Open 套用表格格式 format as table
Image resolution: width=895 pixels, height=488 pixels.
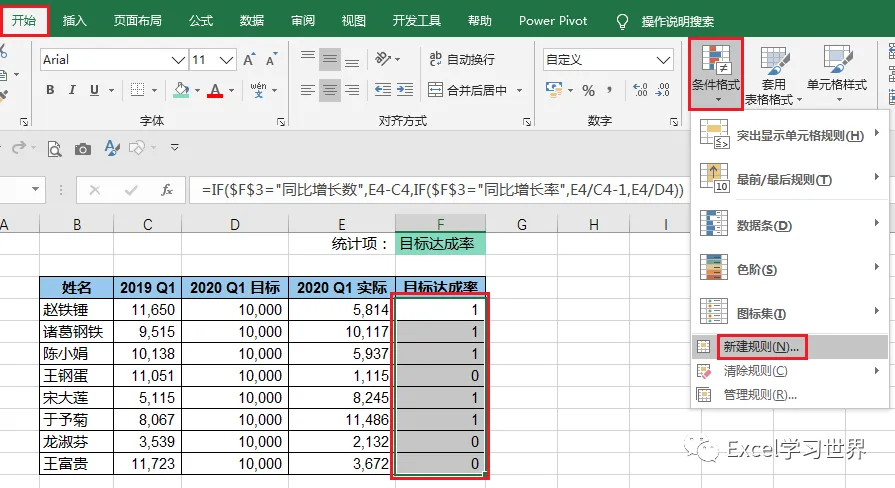coord(773,75)
